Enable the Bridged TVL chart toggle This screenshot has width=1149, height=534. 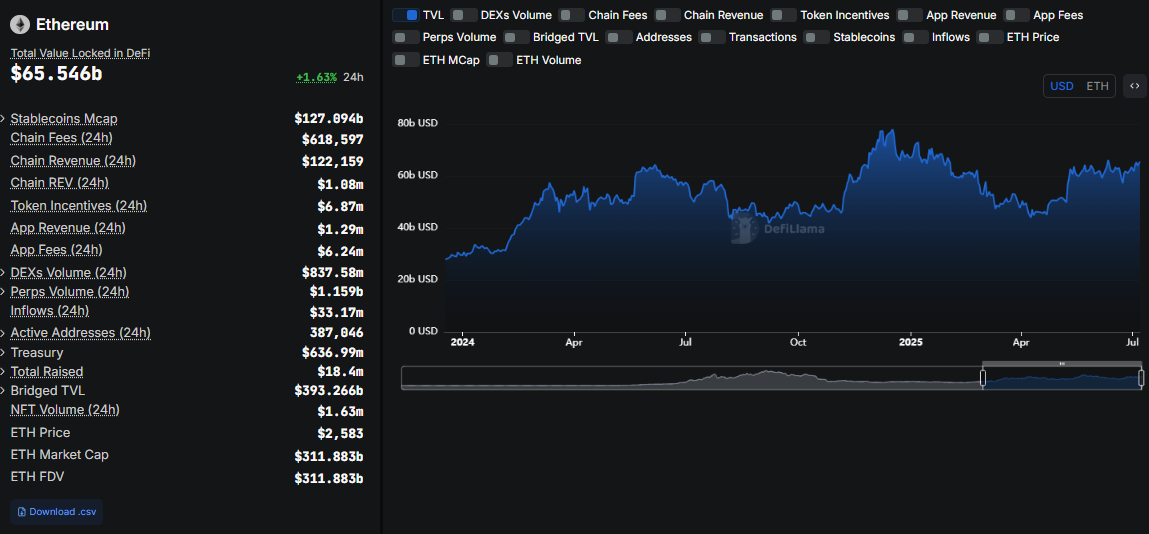(x=516, y=37)
